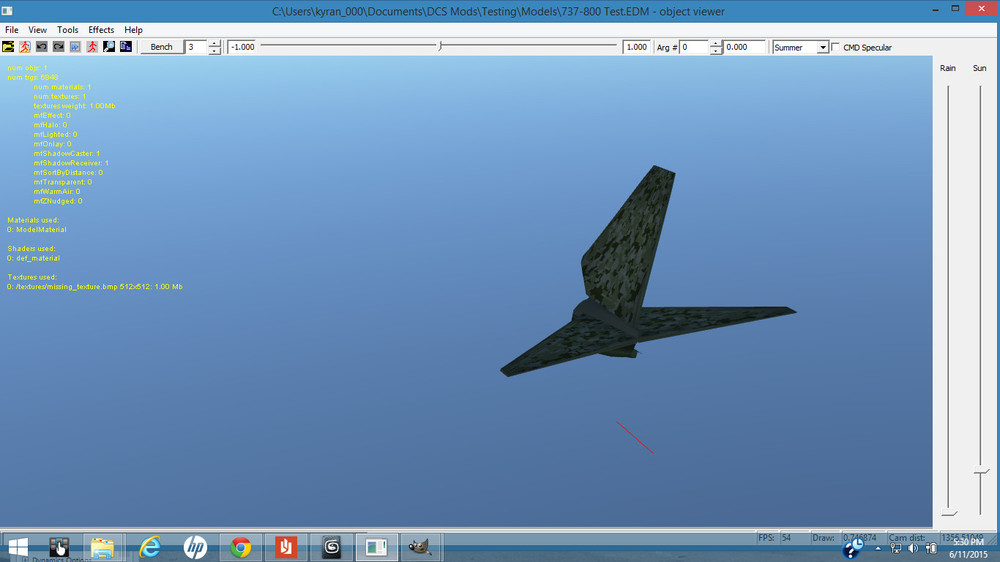
Task: Open the Effects menu
Action: [x=101, y=30]
